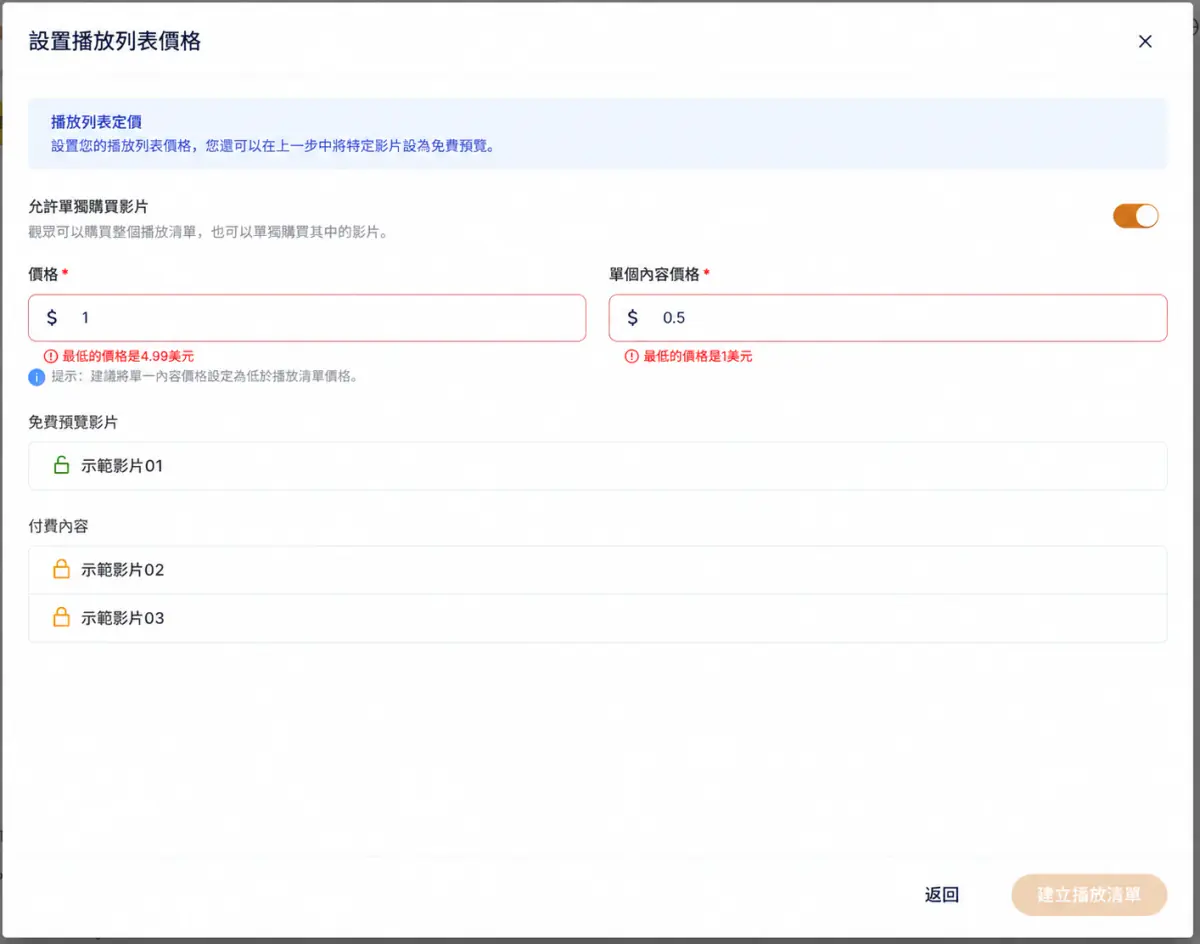Click the 單個內容價格 field label
The image size is (1200, 944).
[654, 274]
